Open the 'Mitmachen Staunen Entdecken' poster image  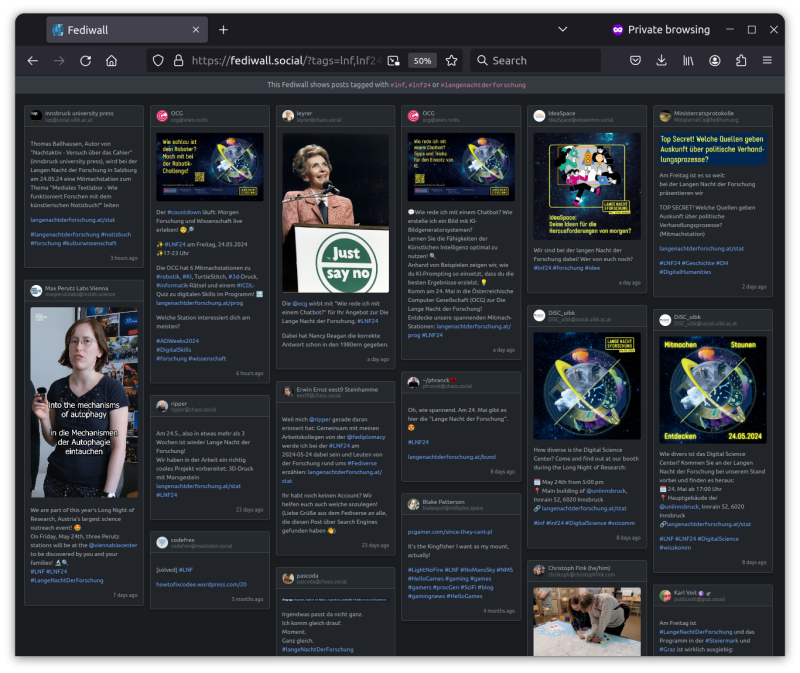point(713,390)
